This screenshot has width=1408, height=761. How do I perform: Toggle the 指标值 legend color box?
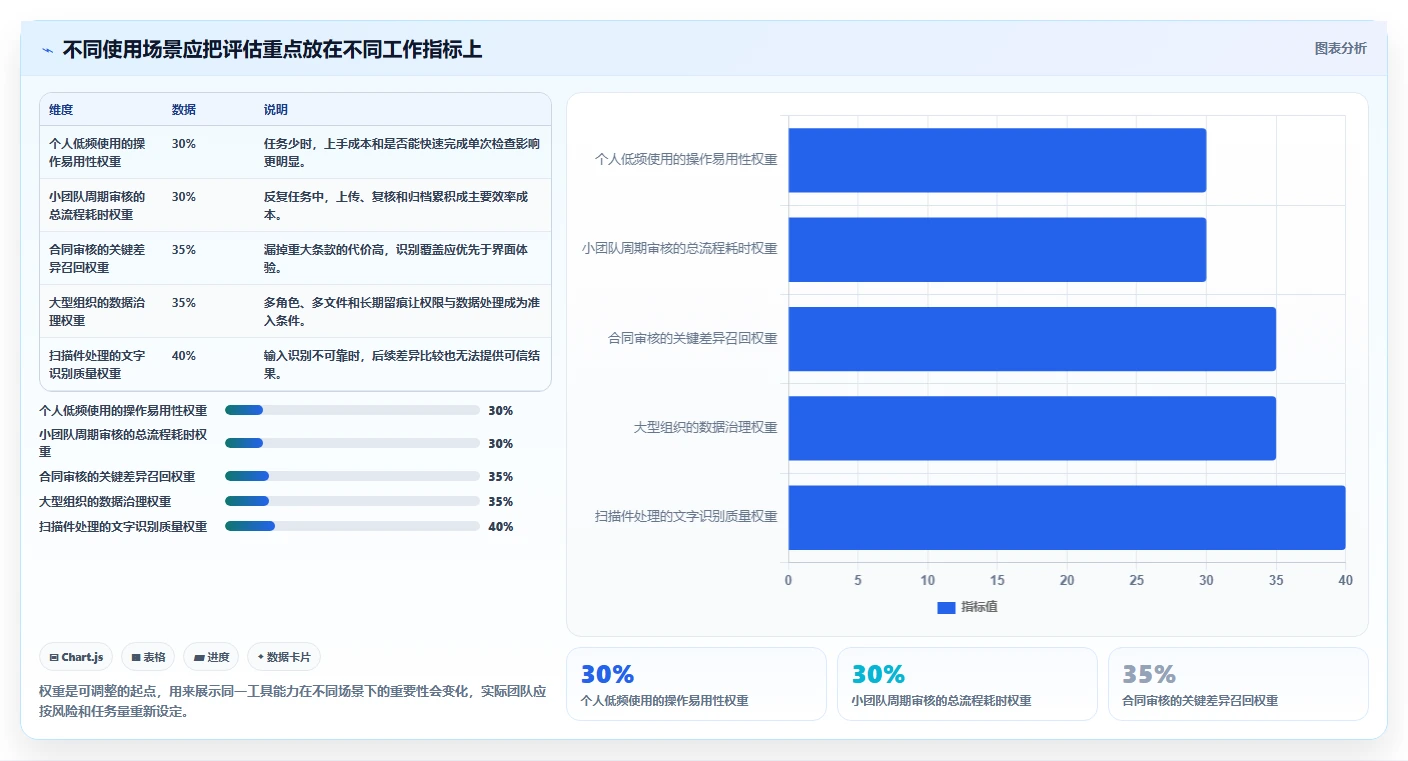[x=946, y=607]
